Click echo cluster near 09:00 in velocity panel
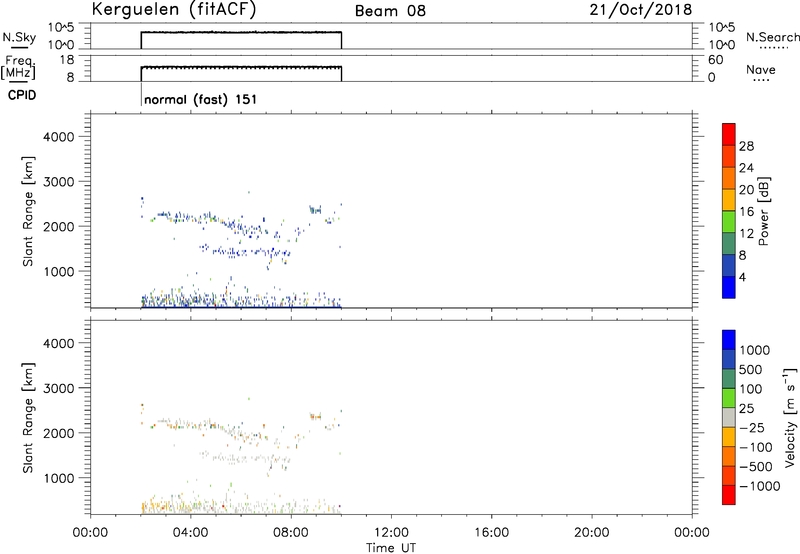 pyautogui.click(x=315, y=417)
